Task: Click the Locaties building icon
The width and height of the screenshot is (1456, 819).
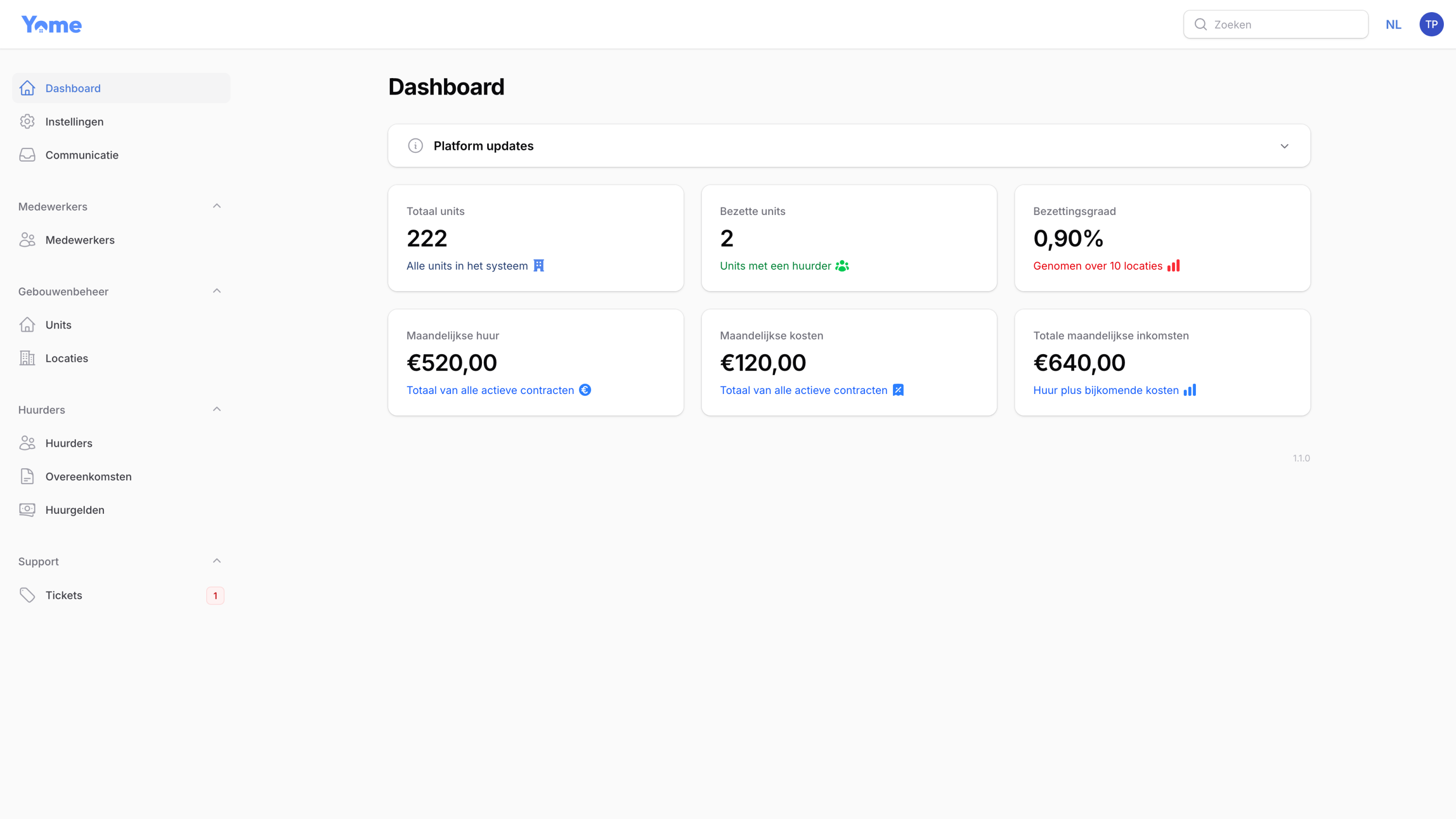Action: coord(28,358)
